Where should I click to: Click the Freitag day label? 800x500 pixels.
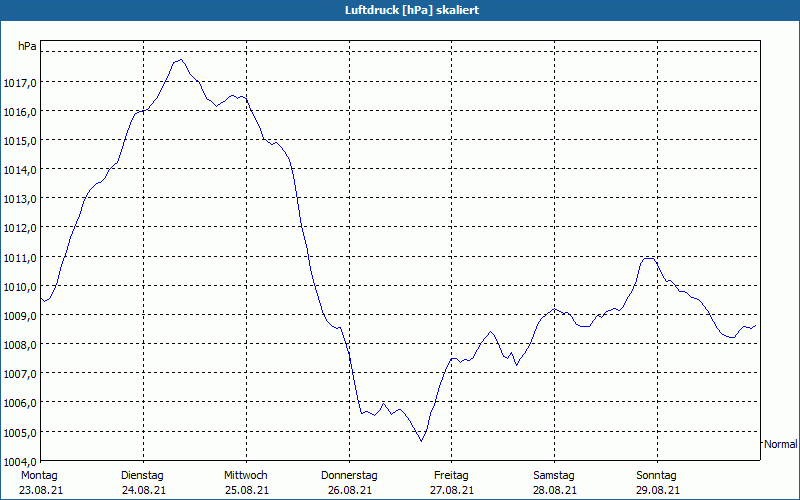coord(451,476)
